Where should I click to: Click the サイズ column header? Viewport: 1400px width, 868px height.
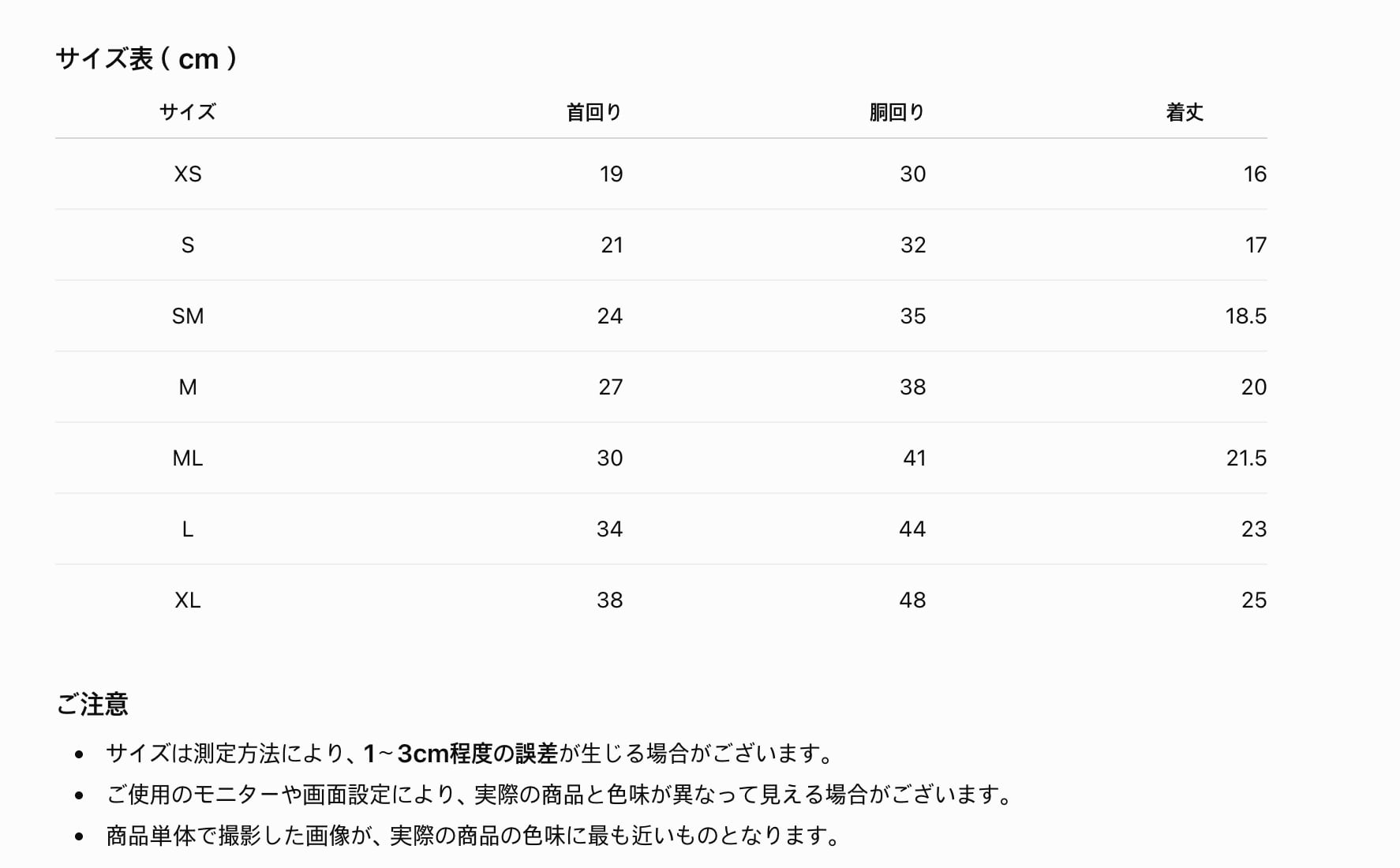188,112
